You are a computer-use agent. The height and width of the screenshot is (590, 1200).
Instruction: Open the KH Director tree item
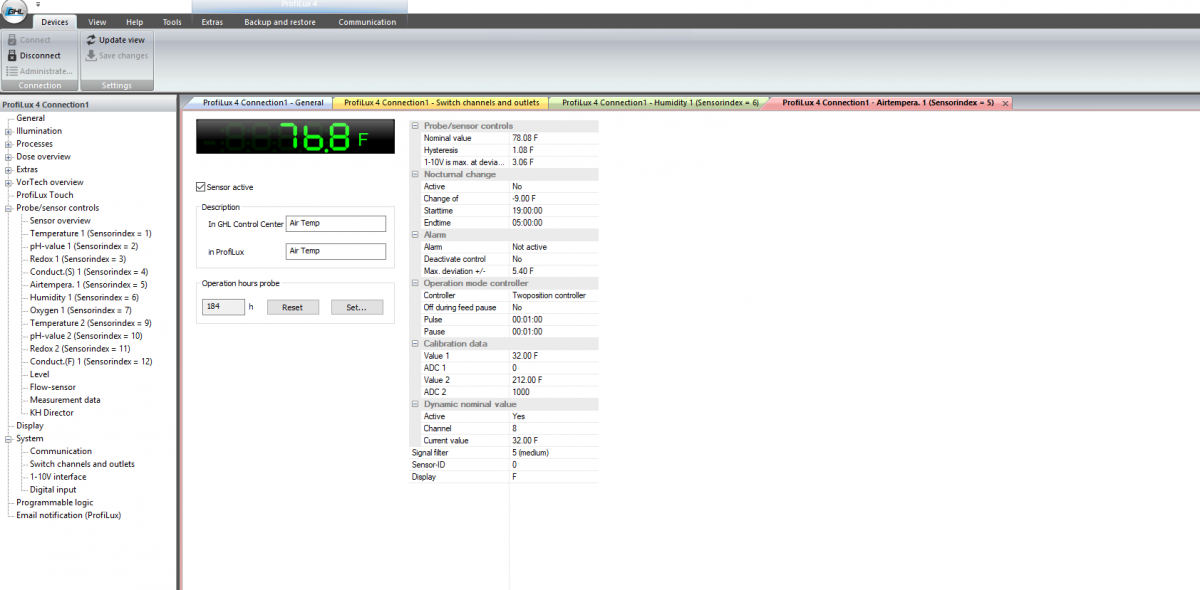tap(52, 412)
